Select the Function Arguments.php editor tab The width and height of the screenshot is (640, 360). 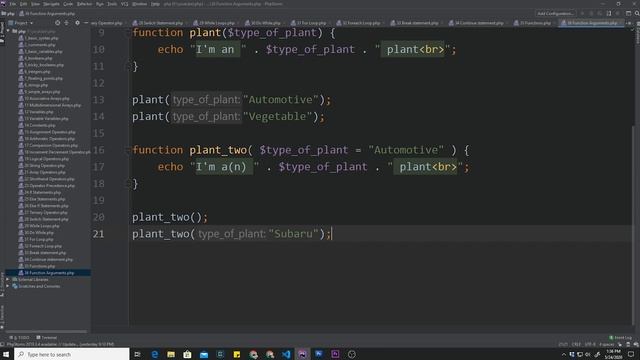pyautogui.click(x=592, y=23)
